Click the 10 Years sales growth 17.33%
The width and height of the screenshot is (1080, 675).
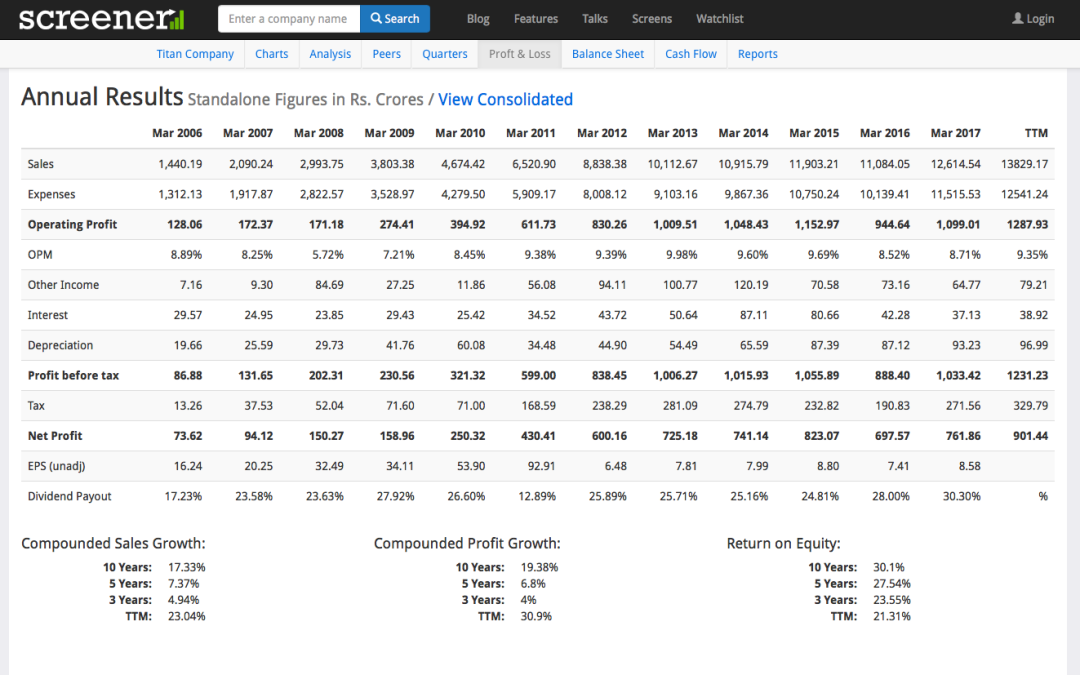[187, 568]
